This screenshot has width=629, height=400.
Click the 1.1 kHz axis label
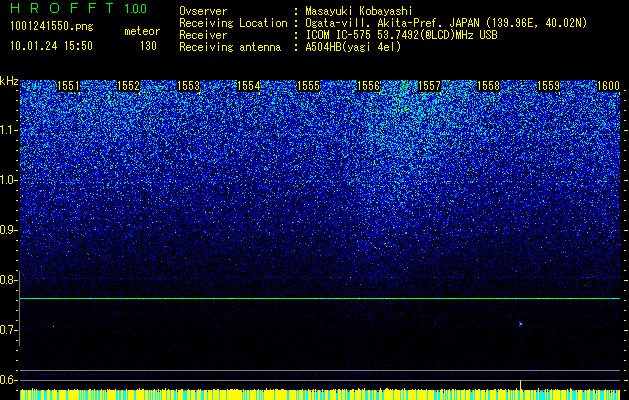pyautogui.click(x=8, y=130)
